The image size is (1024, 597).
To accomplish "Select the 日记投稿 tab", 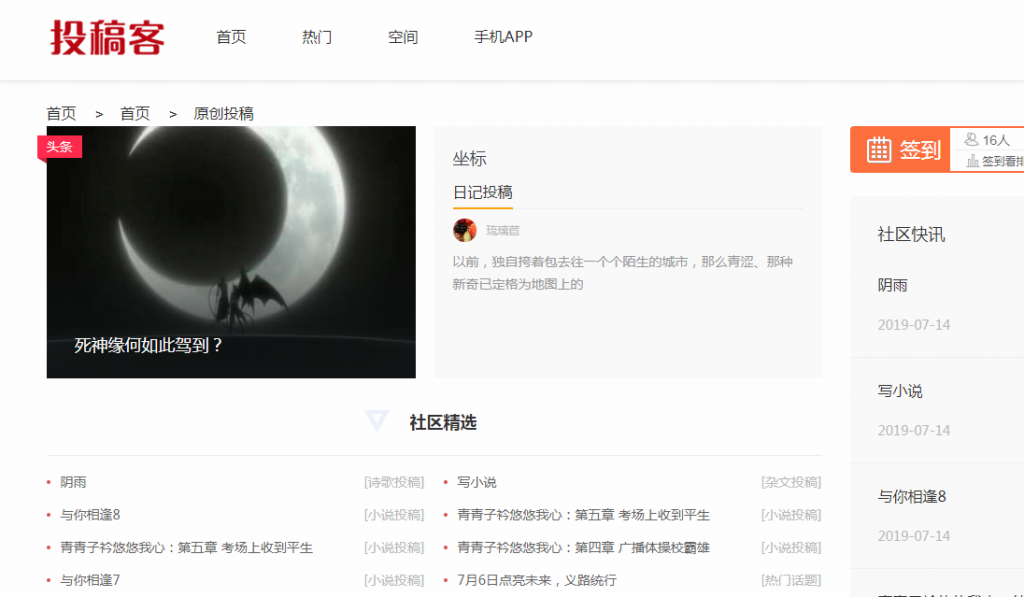I will tap(483, 193).
